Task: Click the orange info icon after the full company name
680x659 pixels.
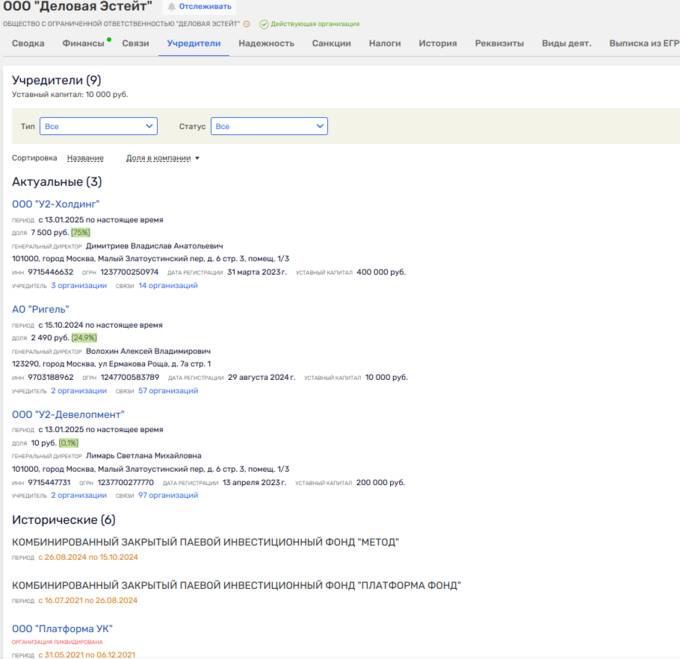Action: [x=247, y=24]
